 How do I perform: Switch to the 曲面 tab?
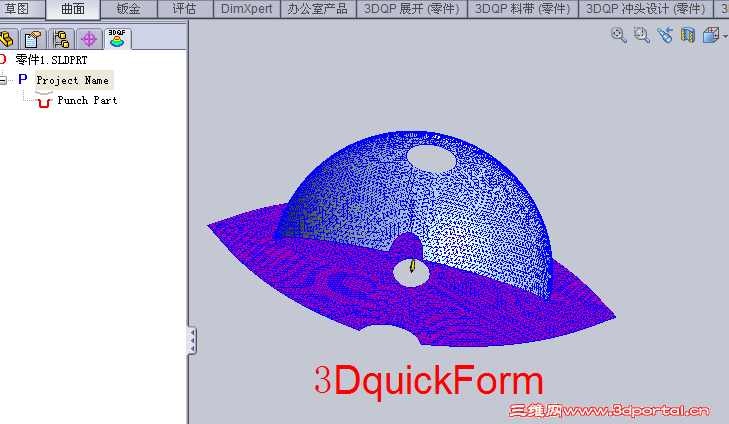[73, 9]
